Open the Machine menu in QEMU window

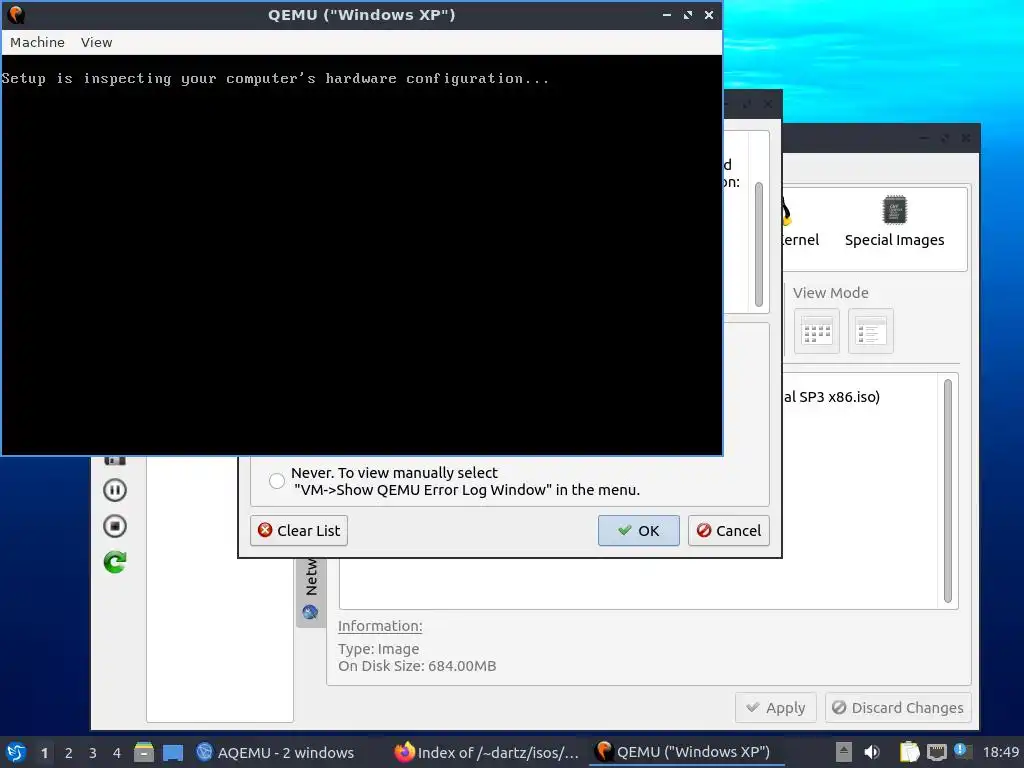click(37, 42)
